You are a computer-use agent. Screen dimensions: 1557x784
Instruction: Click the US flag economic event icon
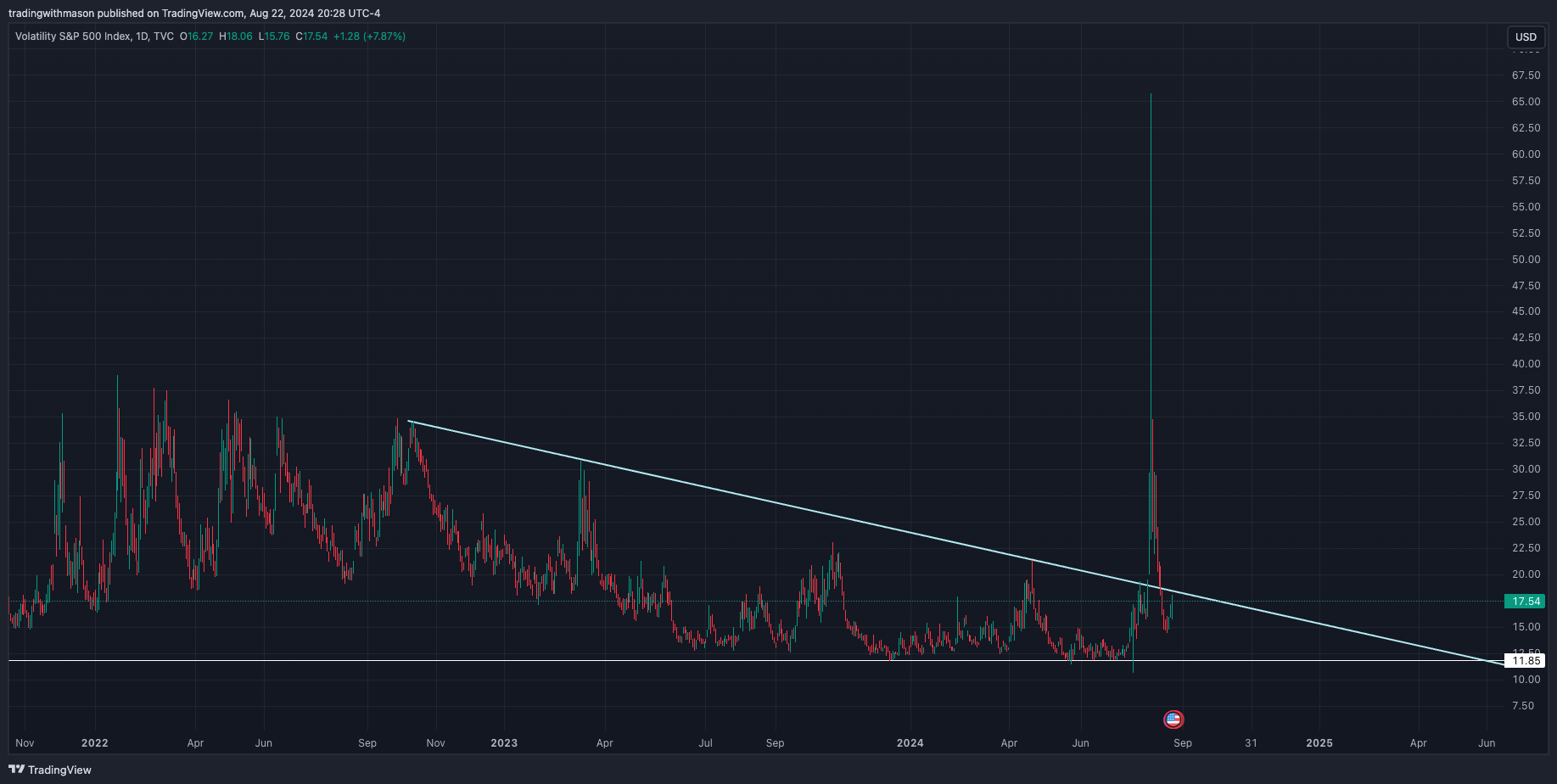click(1173, 720)
